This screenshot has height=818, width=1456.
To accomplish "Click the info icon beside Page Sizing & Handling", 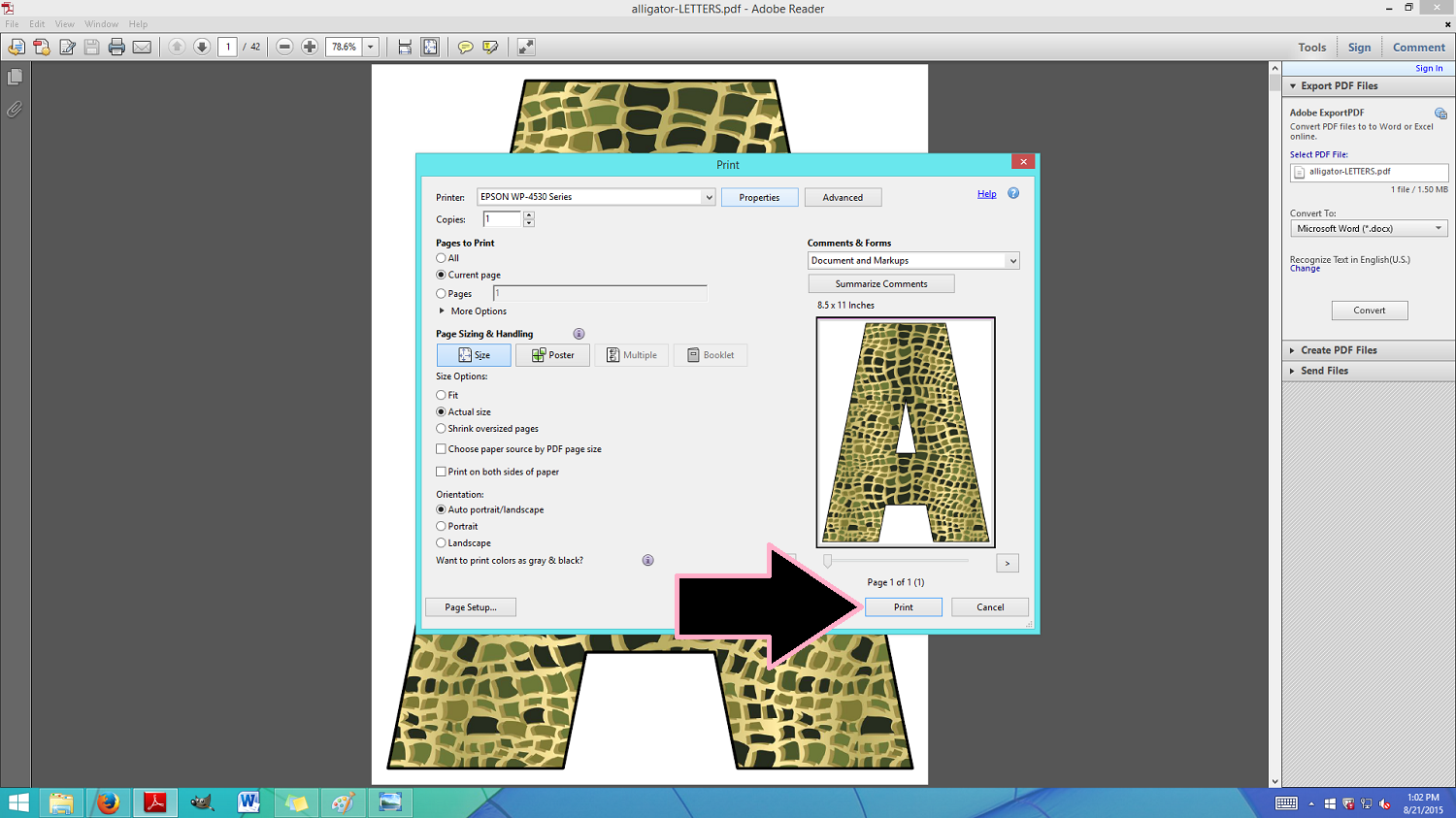I will [579, 334].
